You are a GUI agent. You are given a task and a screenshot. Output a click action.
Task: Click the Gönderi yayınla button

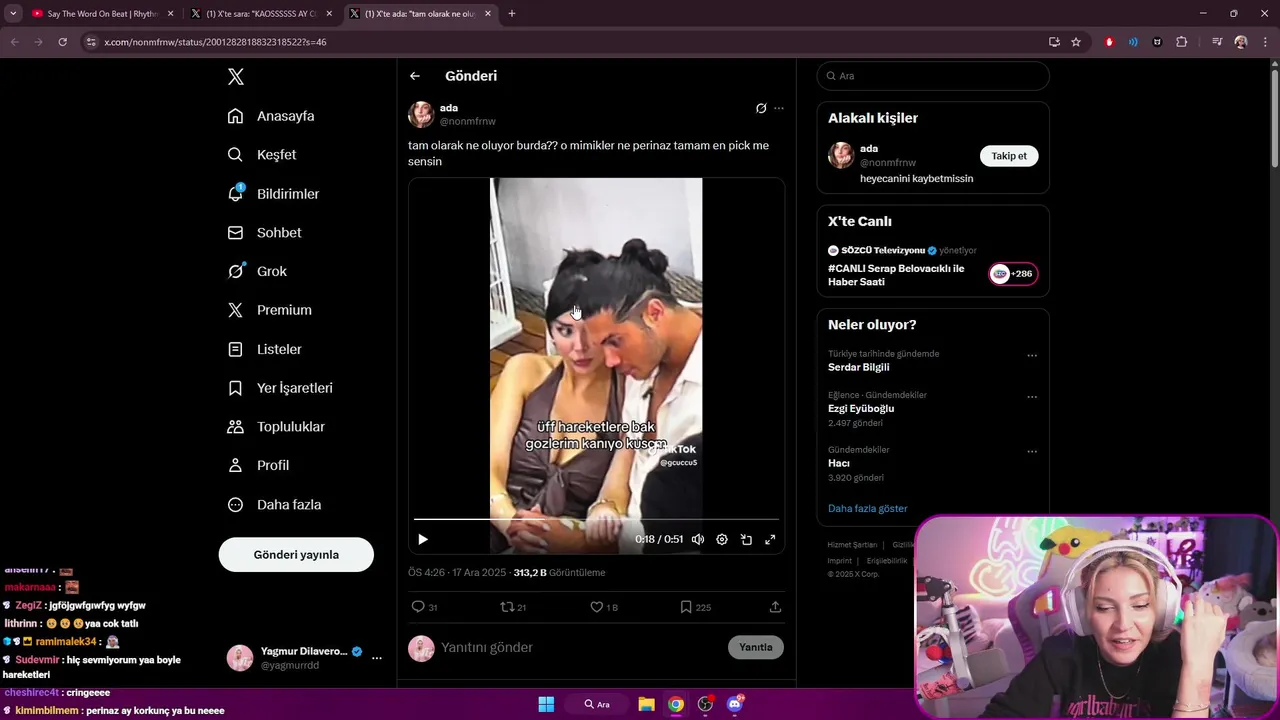point(296,554)
